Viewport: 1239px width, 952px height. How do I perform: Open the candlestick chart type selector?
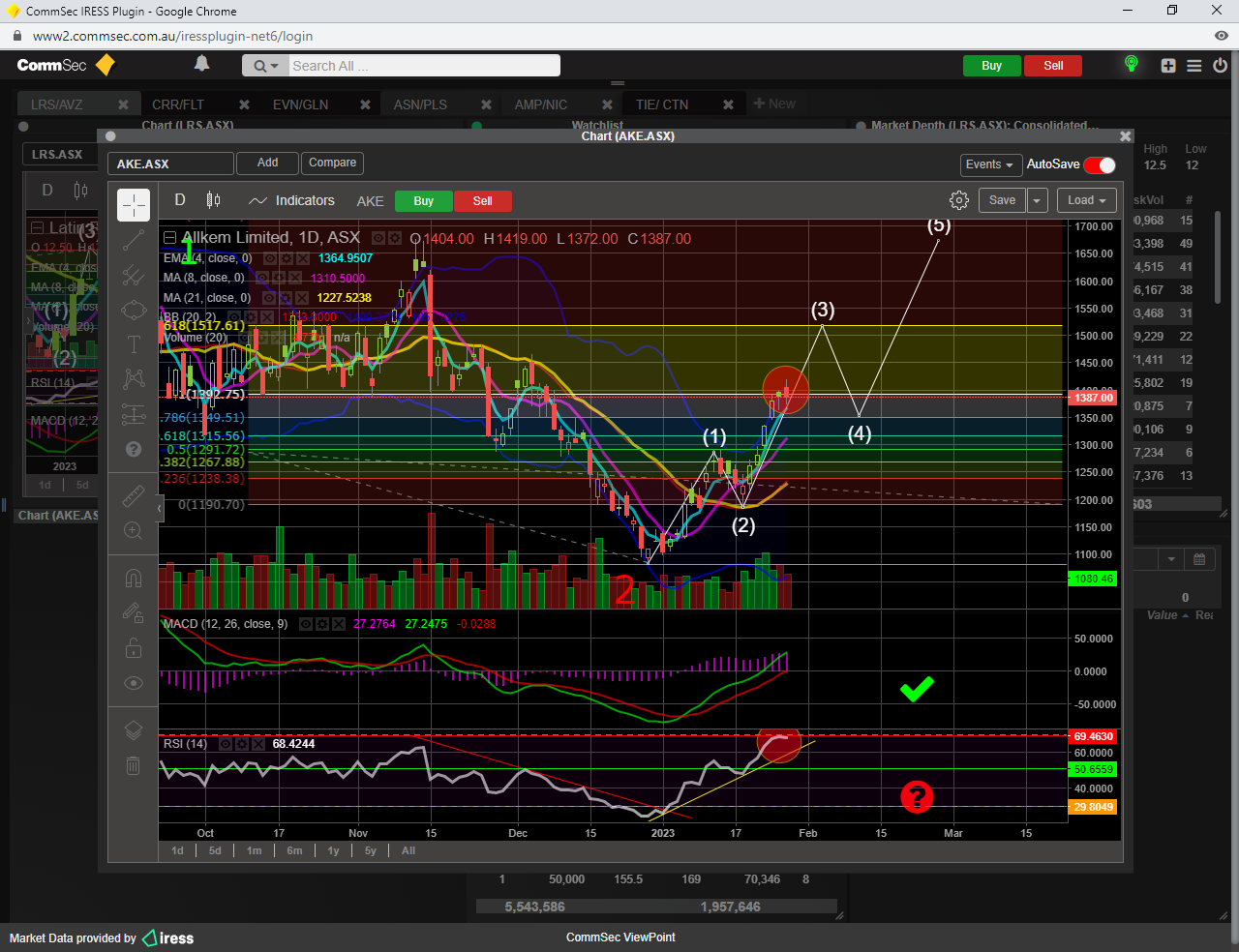(x=214, y=200)
